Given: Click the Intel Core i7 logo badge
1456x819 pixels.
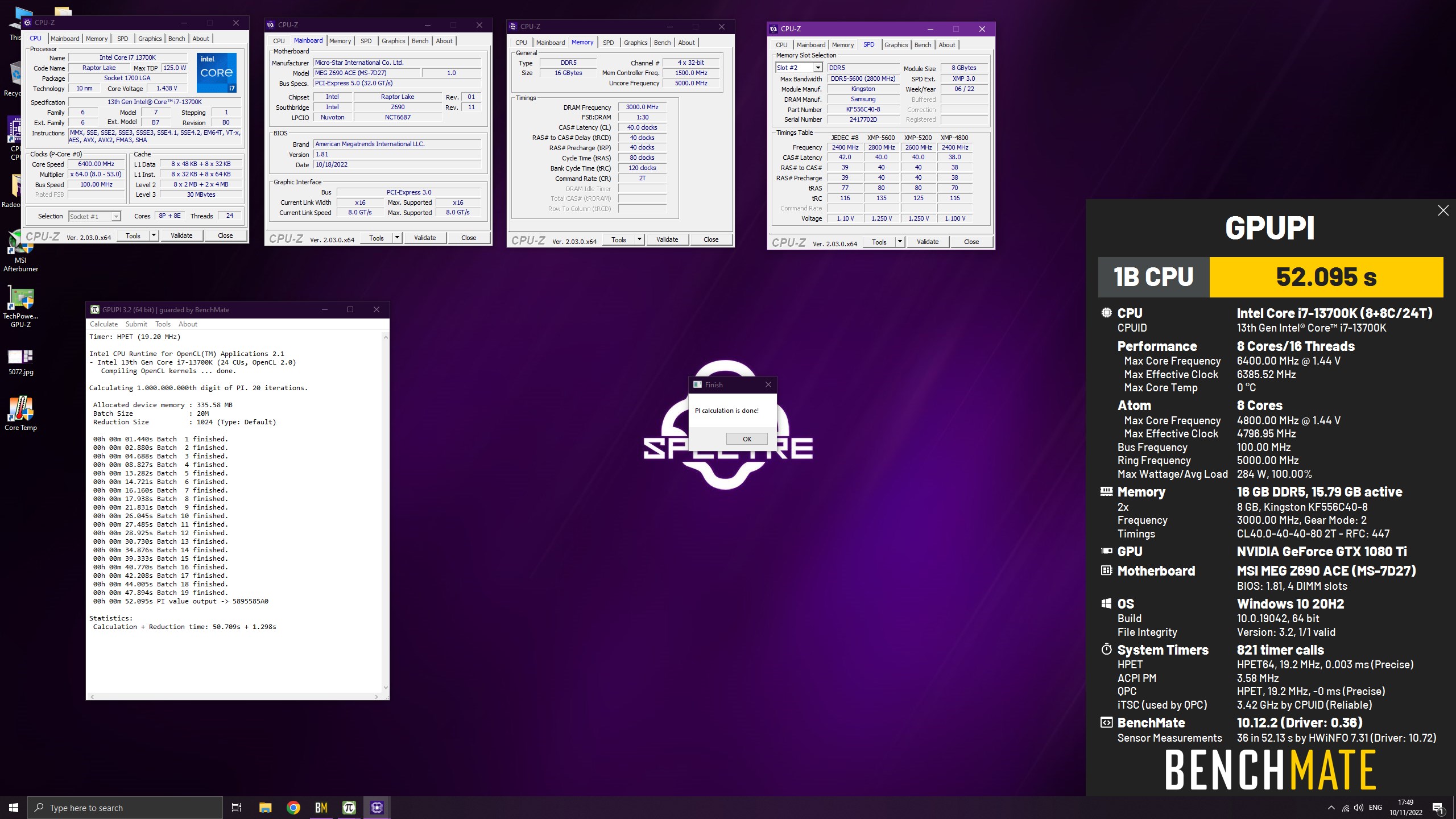Looking at the screenshot, I should click(x=217, y=72).
